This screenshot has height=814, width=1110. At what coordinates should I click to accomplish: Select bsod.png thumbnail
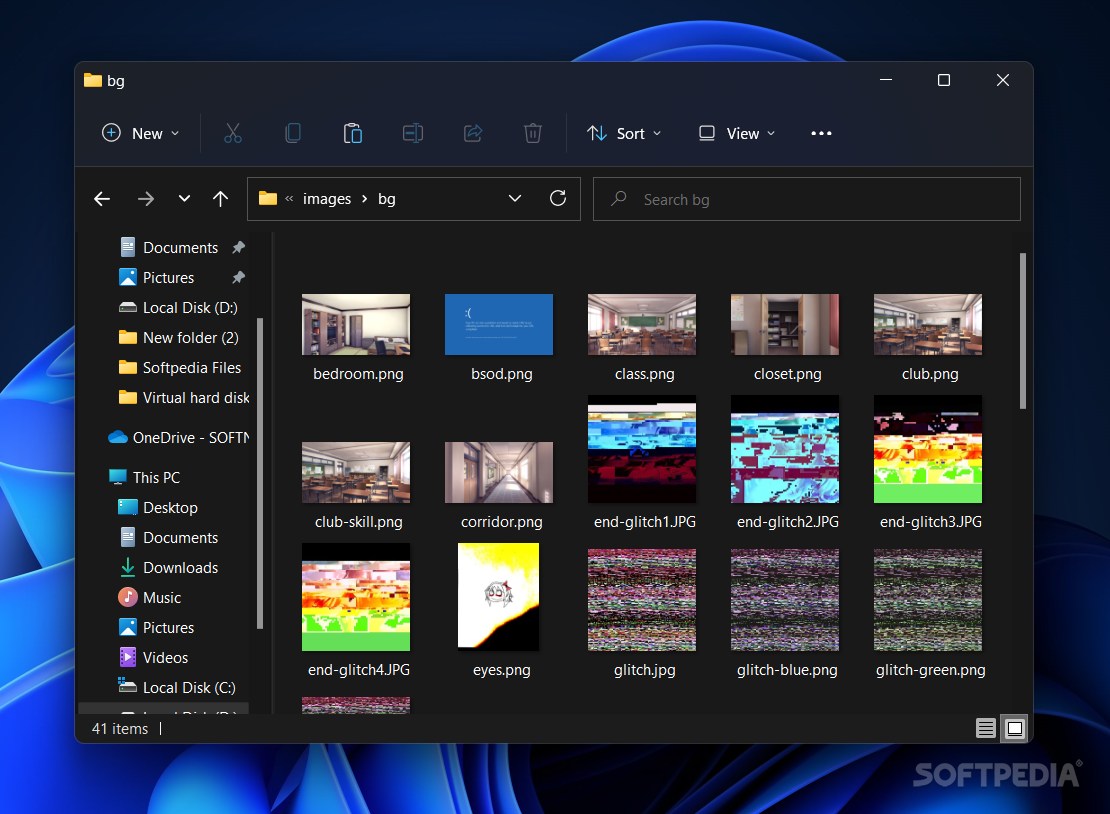[499, 324]
